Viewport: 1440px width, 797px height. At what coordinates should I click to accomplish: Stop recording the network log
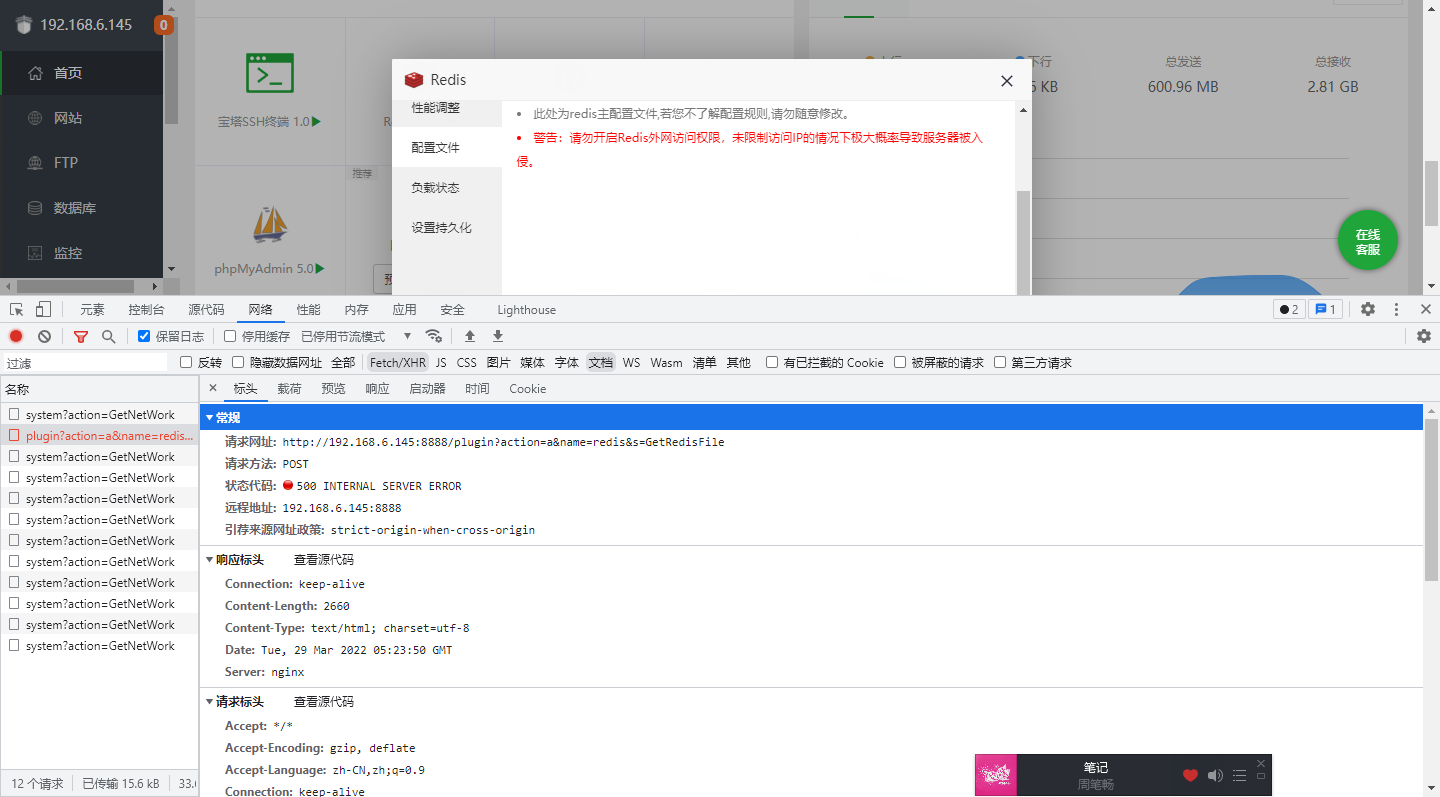(16, 337)
